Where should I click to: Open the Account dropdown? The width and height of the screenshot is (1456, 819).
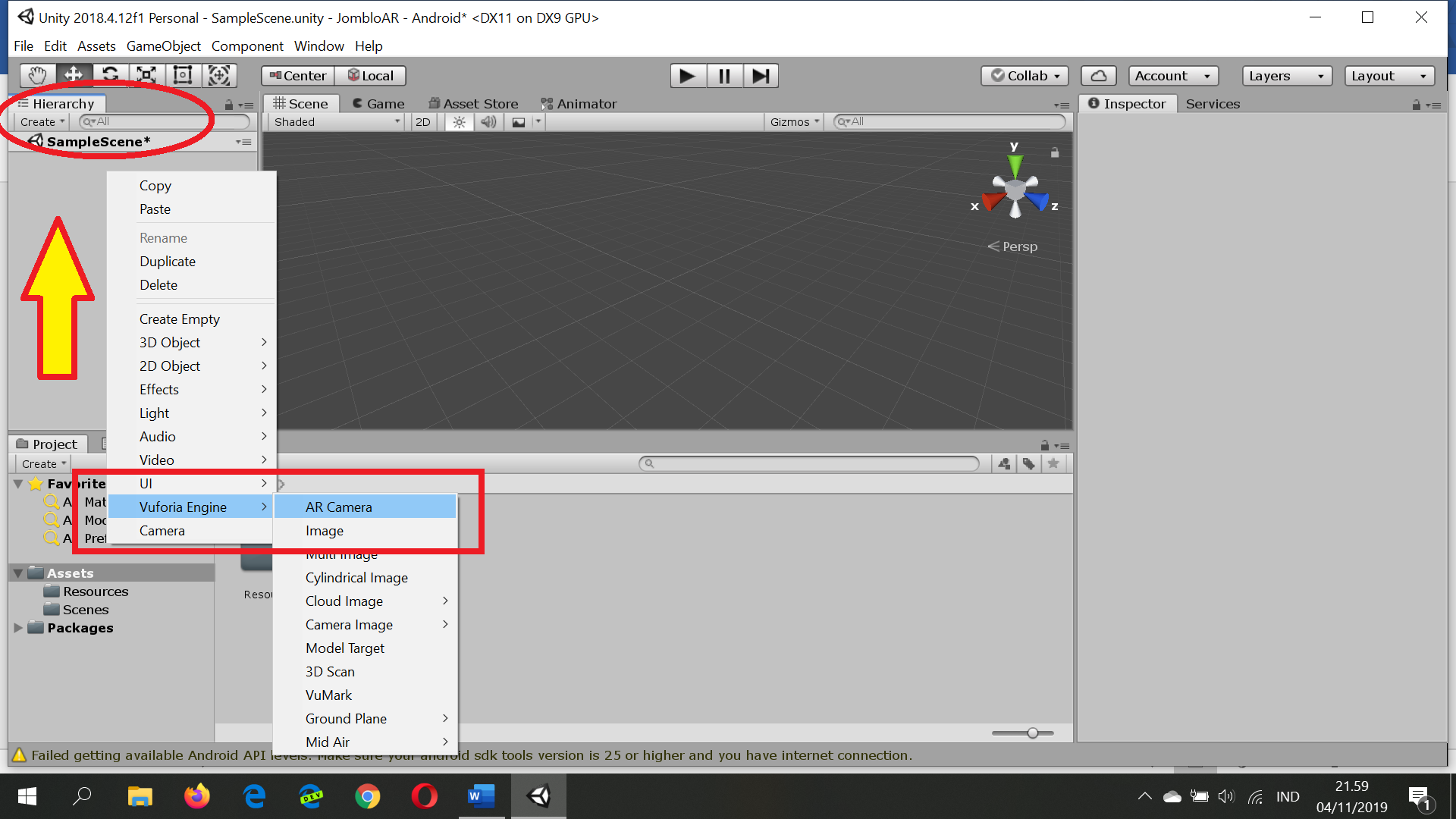coord(1173,76)
